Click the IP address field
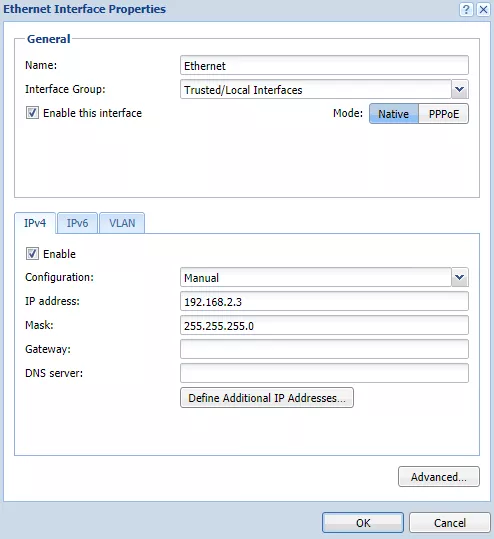 pos(324,301)
